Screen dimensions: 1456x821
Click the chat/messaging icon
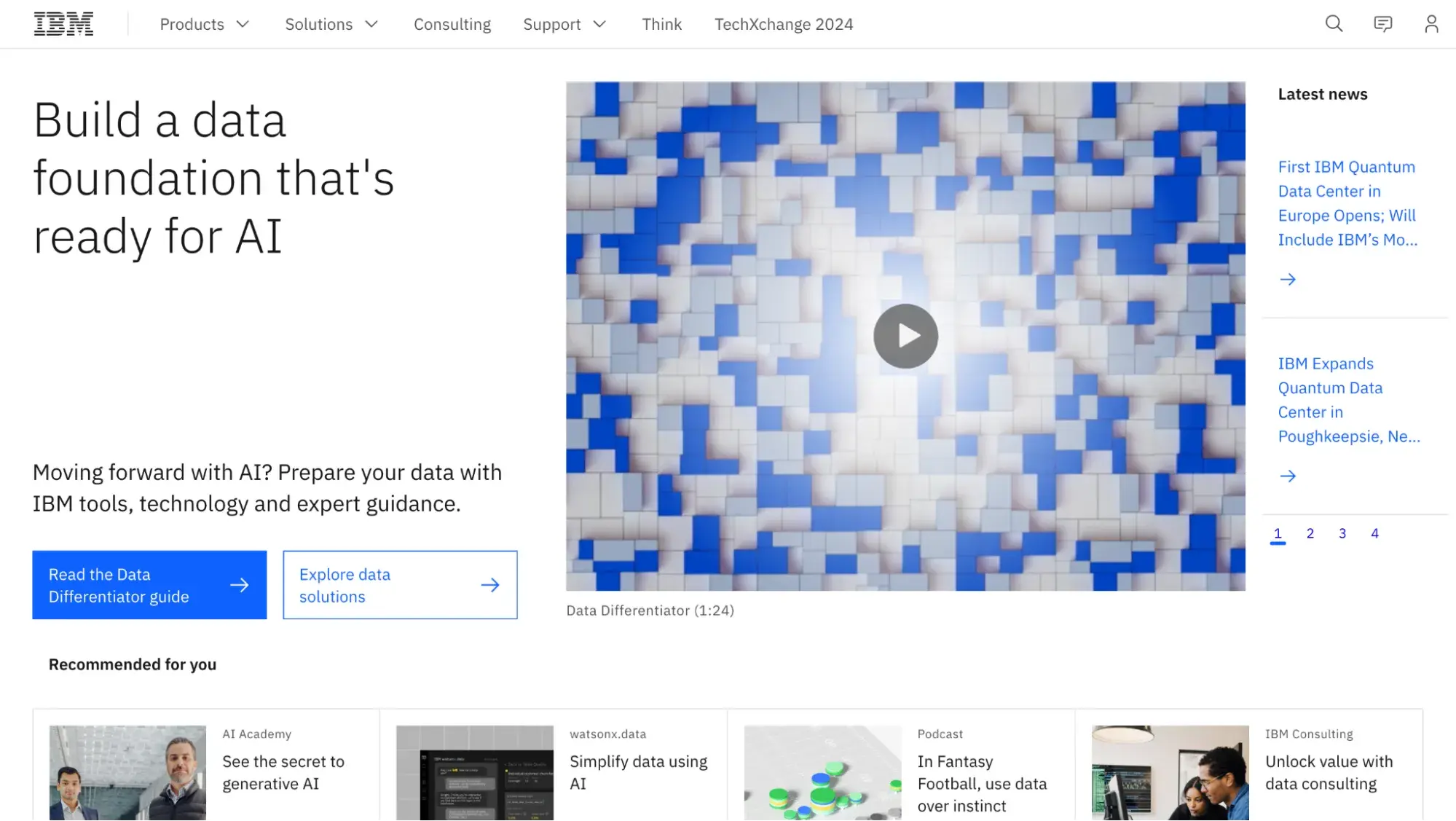tap(1383, 23)
